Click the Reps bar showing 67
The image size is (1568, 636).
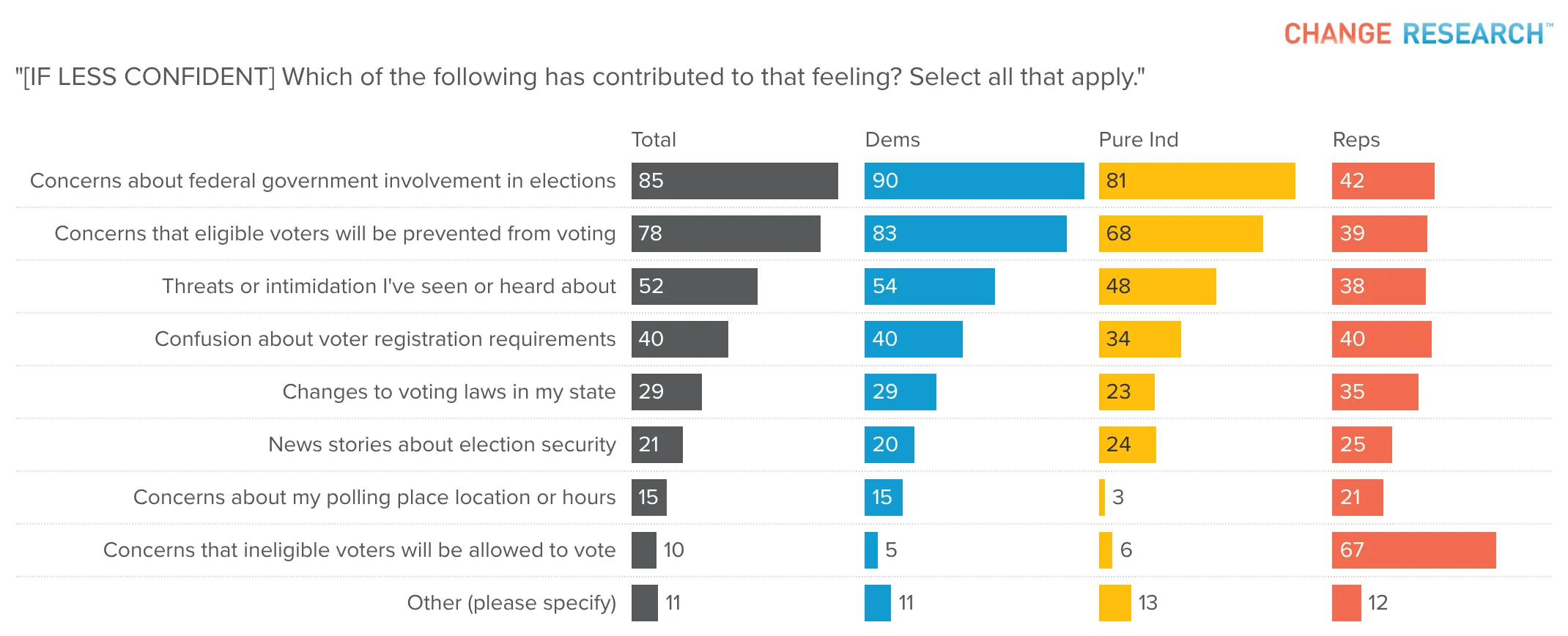coord(1414,550)
